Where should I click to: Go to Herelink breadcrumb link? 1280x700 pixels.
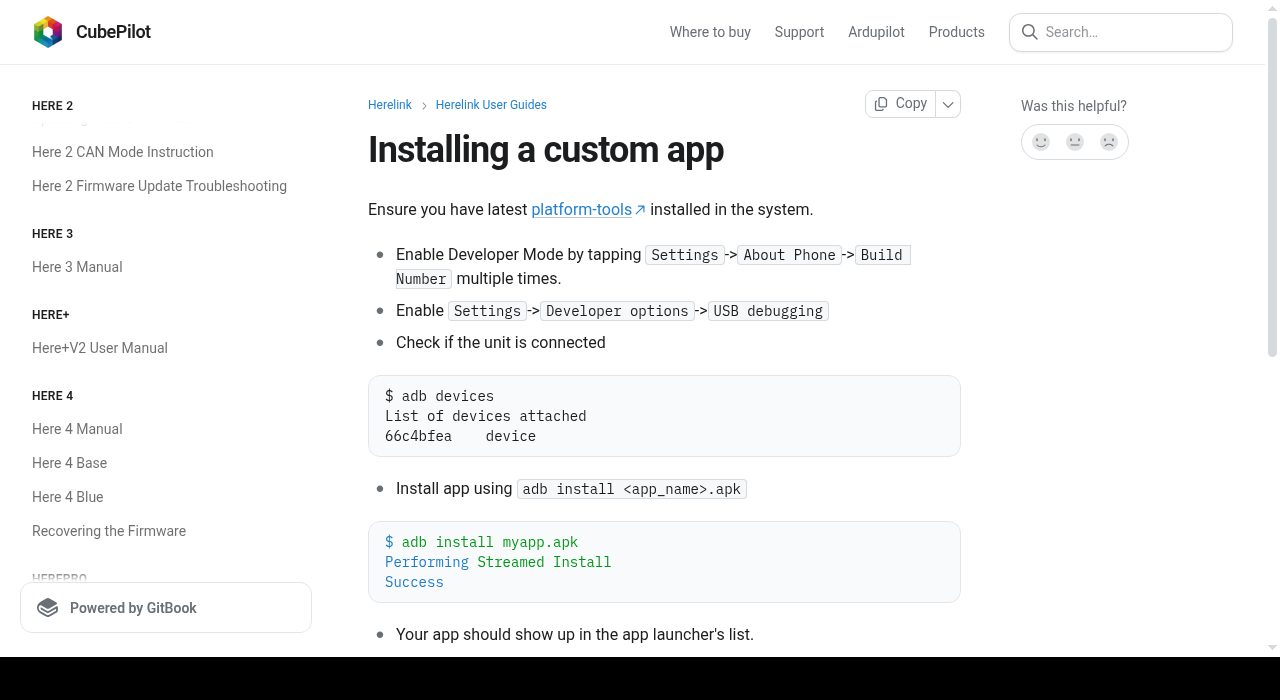(390, 105)
